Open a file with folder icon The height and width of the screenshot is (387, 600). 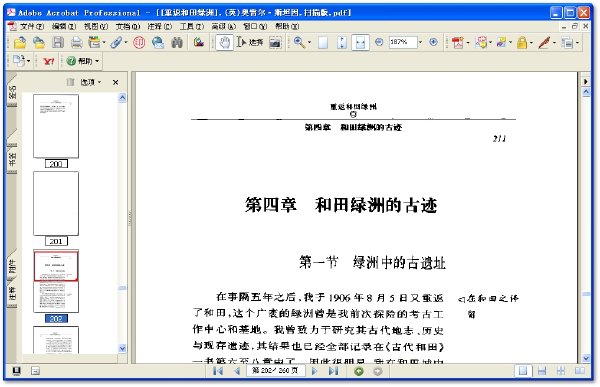click(x=20, y=42)
